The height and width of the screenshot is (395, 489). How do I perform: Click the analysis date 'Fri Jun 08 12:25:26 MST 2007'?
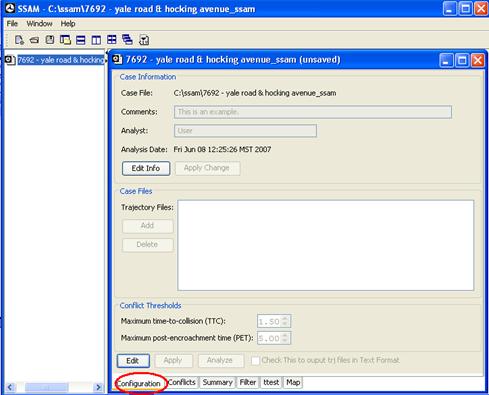coord(222,149)
